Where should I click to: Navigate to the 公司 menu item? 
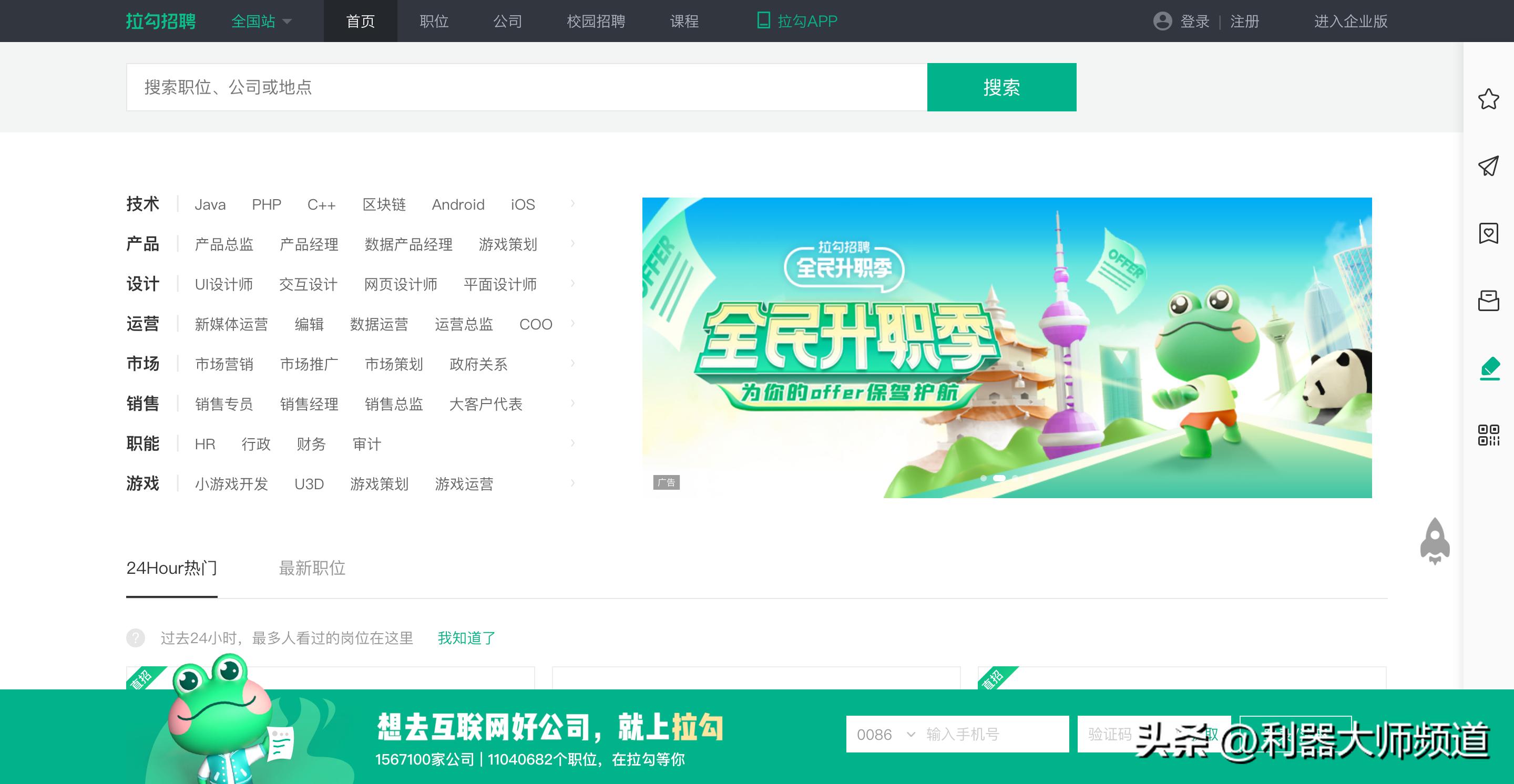[x=507, y=20]
